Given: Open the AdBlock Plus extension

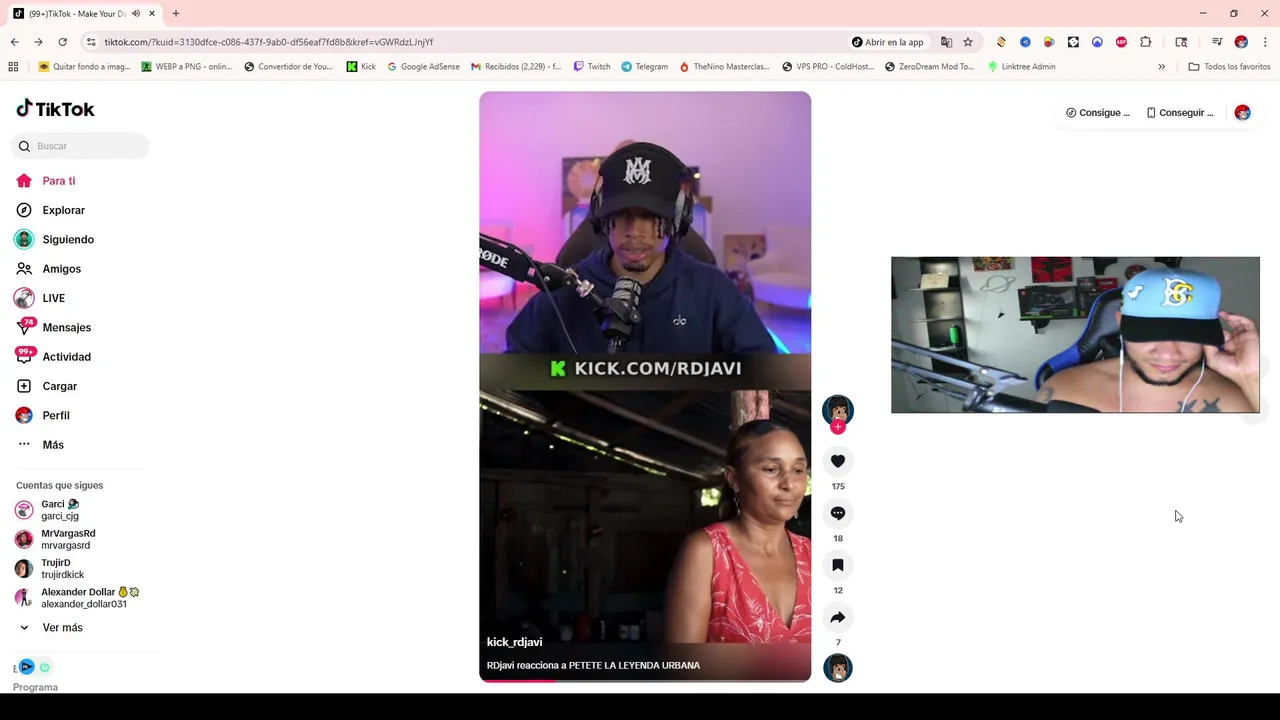Looking at the screenshot, I should [1121, 42].
